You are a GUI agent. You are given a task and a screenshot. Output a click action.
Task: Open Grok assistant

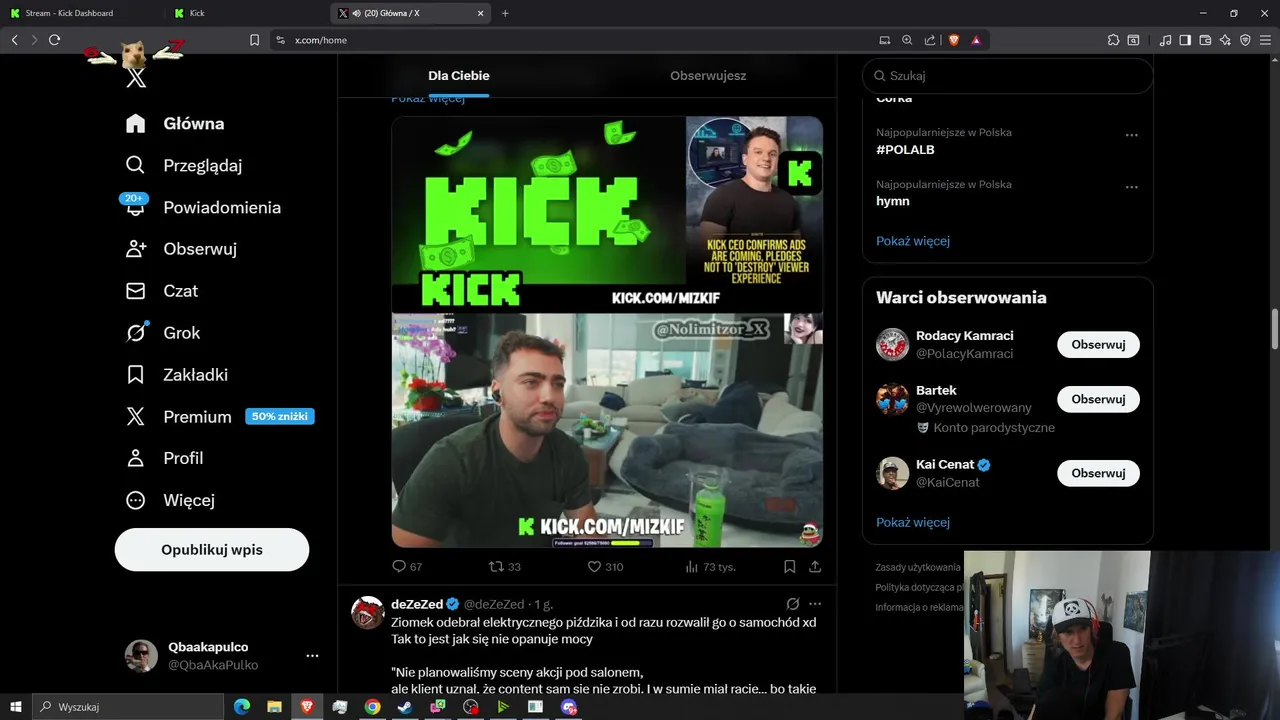click(162, 333)
